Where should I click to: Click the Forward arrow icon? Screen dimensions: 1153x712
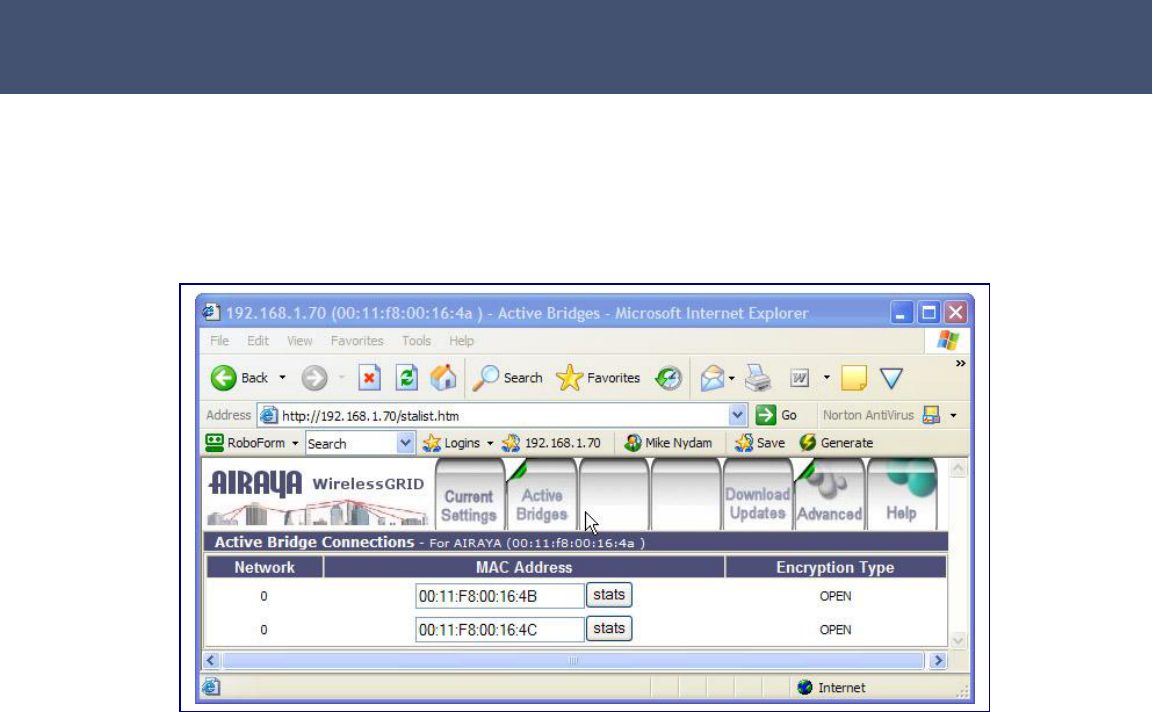point(314,378)
